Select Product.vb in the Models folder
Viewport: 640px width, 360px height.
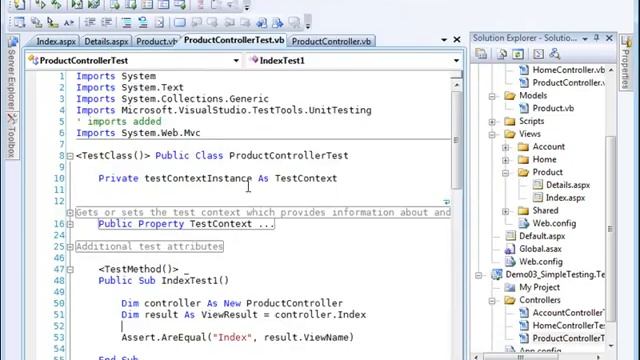553,108
